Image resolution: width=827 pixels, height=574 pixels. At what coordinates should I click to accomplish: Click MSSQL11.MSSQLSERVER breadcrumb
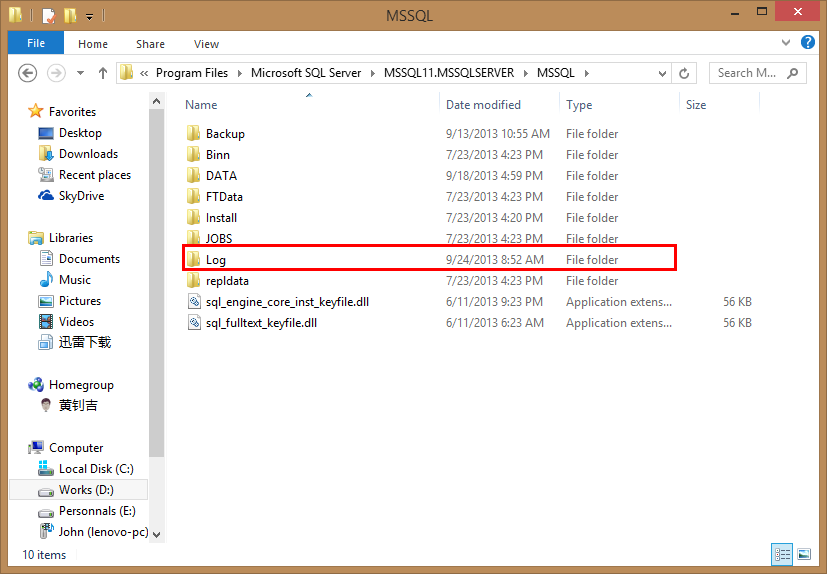click(x=449, y=73)
